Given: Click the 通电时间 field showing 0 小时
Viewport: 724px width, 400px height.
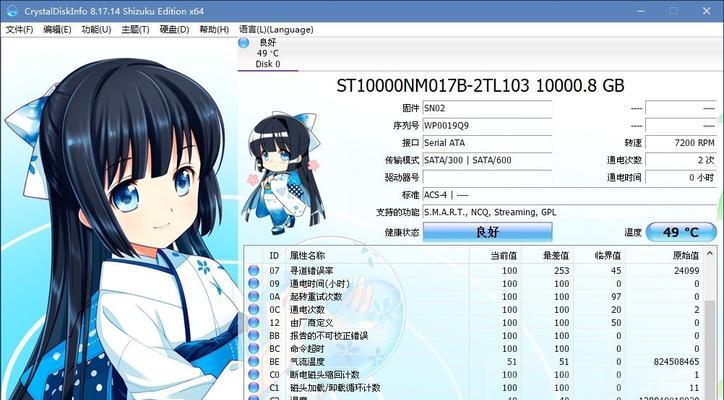Looking at the screenshot, I should tap(681, 177).
